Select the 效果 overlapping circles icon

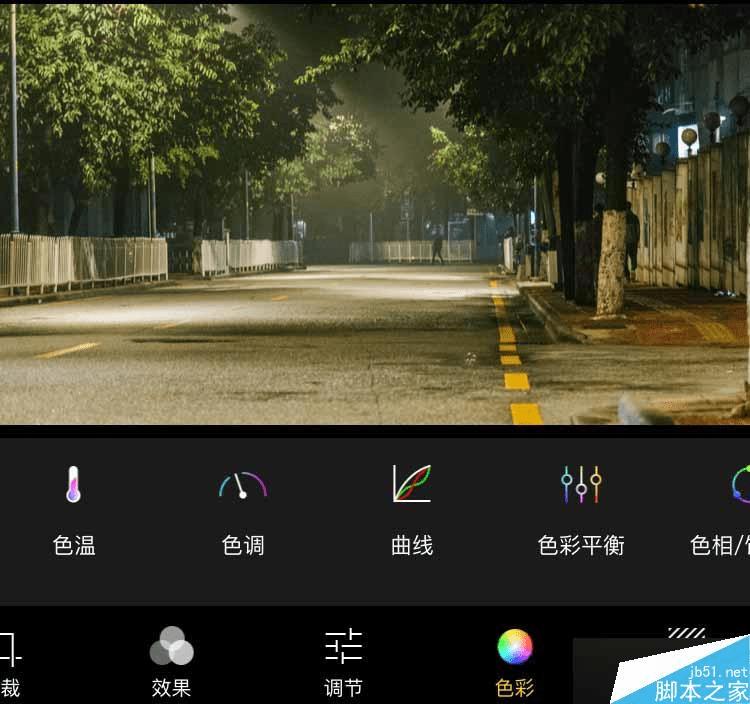[171, 646]
